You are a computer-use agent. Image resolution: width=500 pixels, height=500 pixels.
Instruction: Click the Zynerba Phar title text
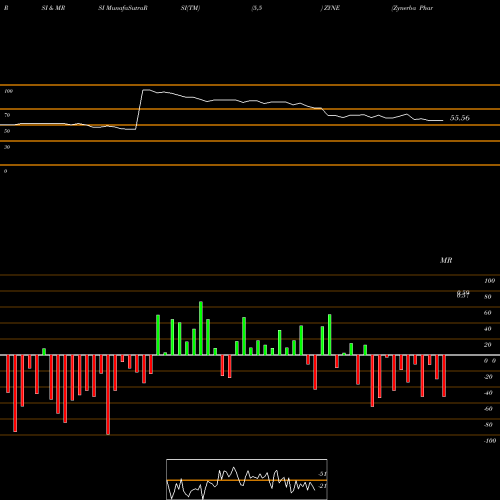tap(413, 8)
